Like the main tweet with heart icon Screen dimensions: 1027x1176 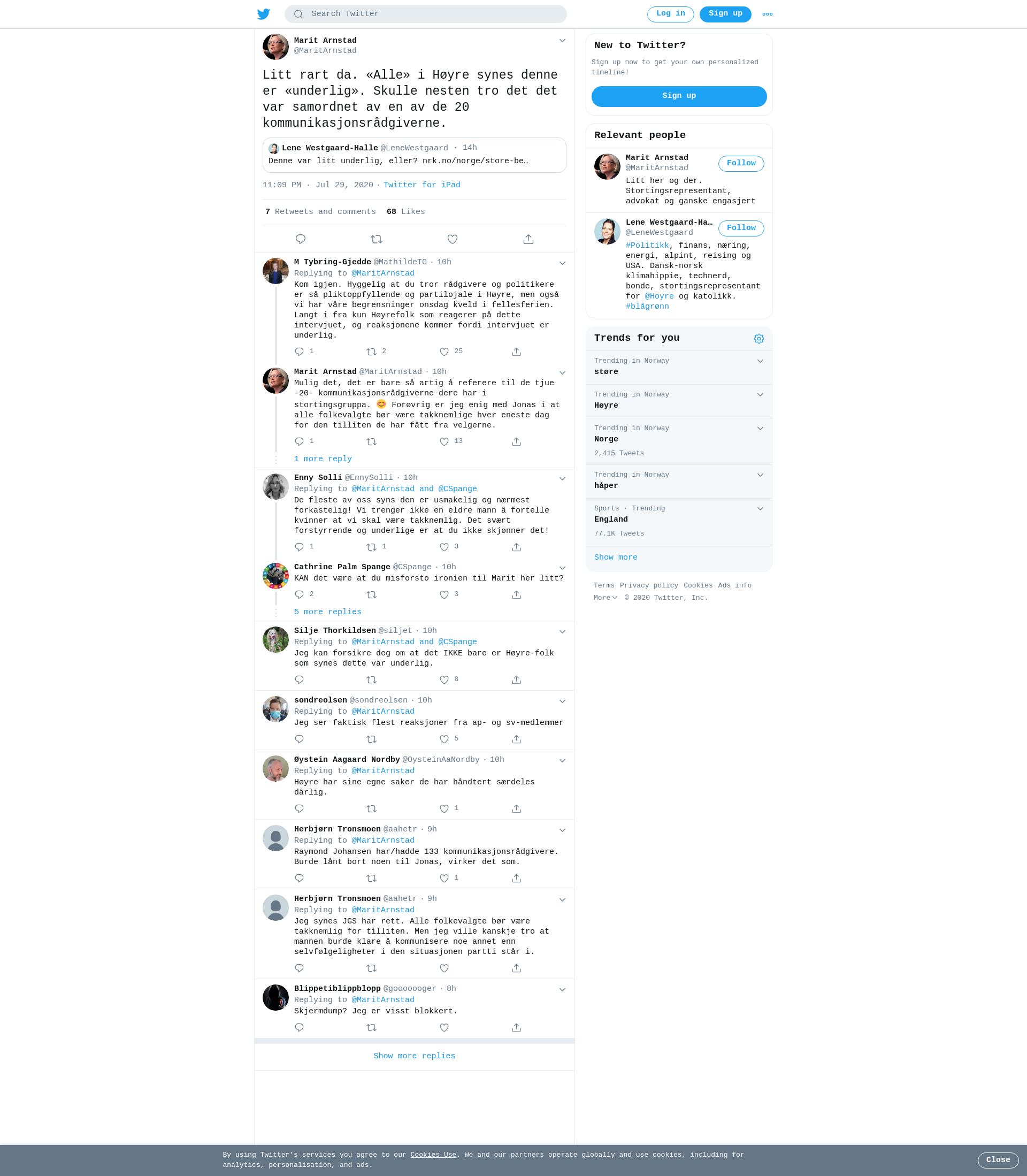point(452,239)
